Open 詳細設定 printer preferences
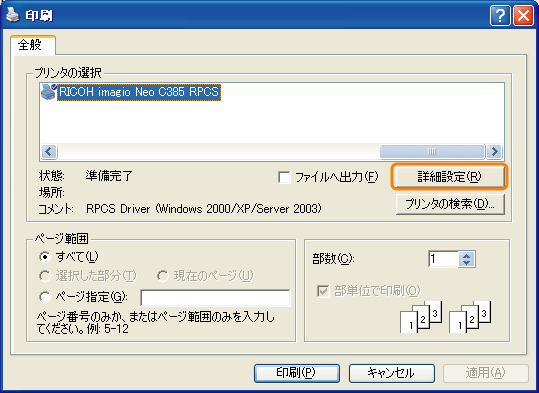Screen dimensions: 539x393 click(x=449, y=177)
